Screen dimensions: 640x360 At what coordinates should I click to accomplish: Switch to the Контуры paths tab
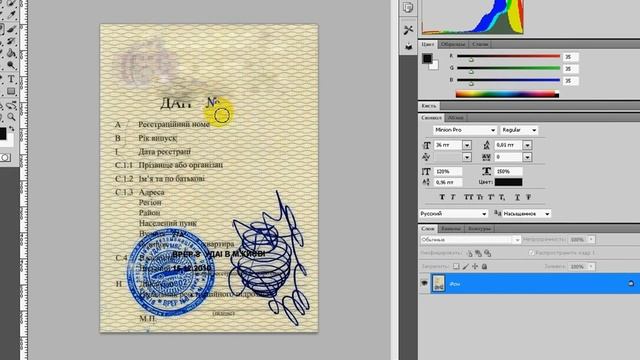coord(479,229)
